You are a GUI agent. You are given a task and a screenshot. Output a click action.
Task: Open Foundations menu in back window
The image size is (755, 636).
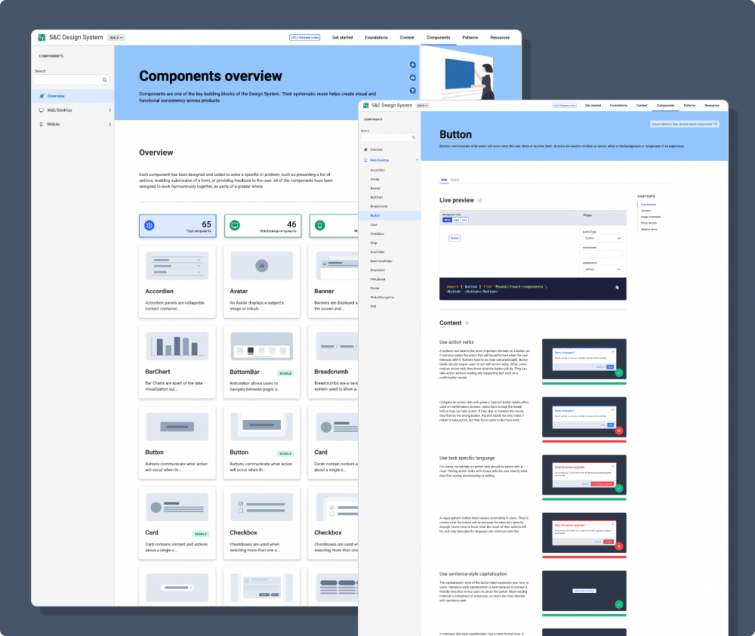click(x=376, y=38)
